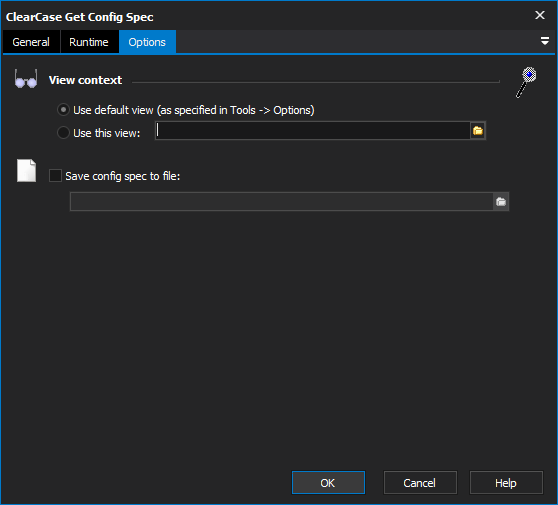Click the OK button
This screenshot has height=505, width=558.
pos(328,483)
